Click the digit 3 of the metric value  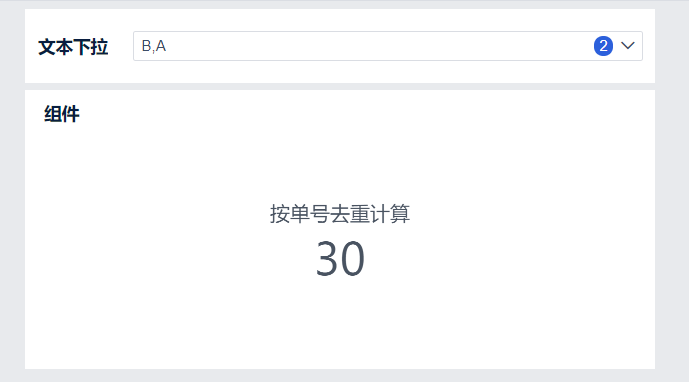point(327,258)
